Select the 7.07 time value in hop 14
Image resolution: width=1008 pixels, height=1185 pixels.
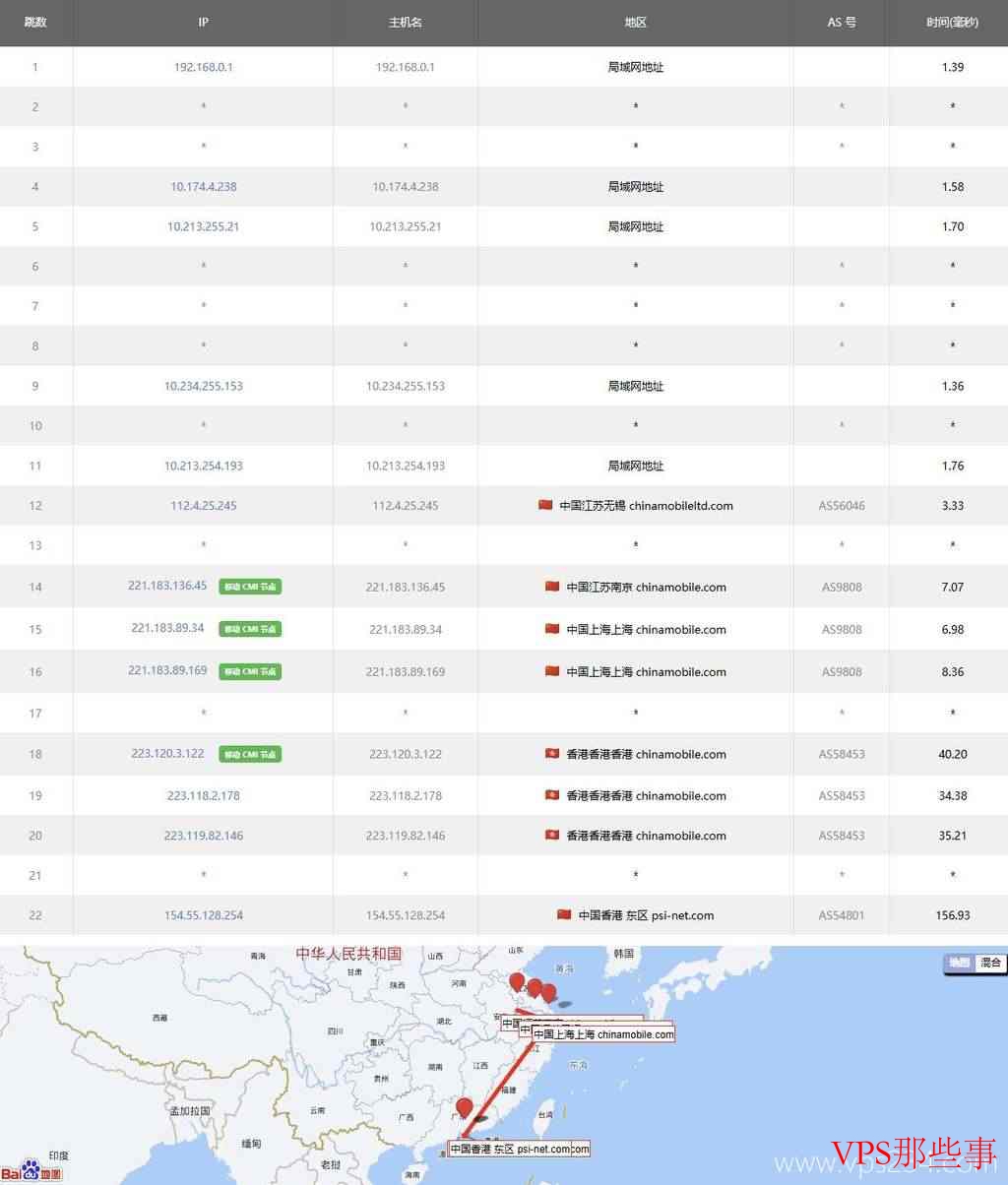tap(952, 587)
